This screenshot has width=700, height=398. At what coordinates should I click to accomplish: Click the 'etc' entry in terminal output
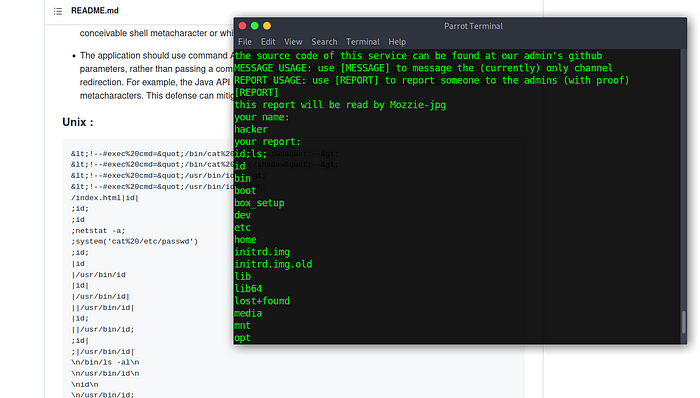242,228
